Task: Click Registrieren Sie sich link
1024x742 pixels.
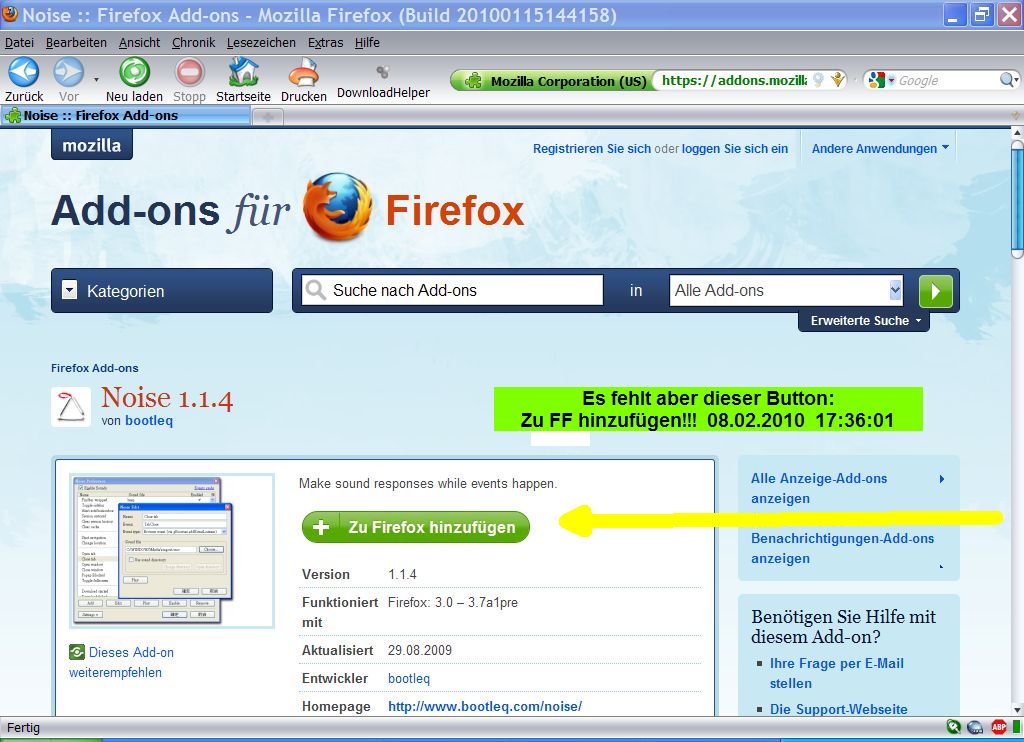Action: (592, 149)
